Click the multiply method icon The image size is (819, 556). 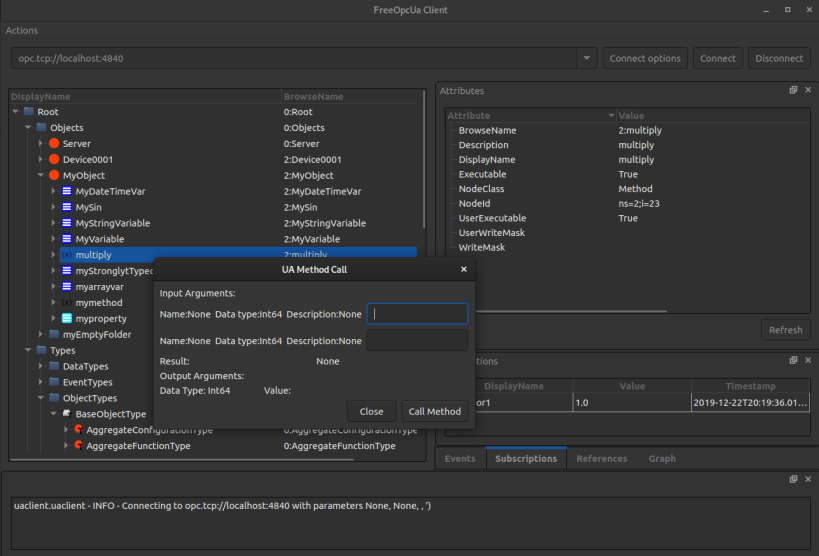(67, 255)
